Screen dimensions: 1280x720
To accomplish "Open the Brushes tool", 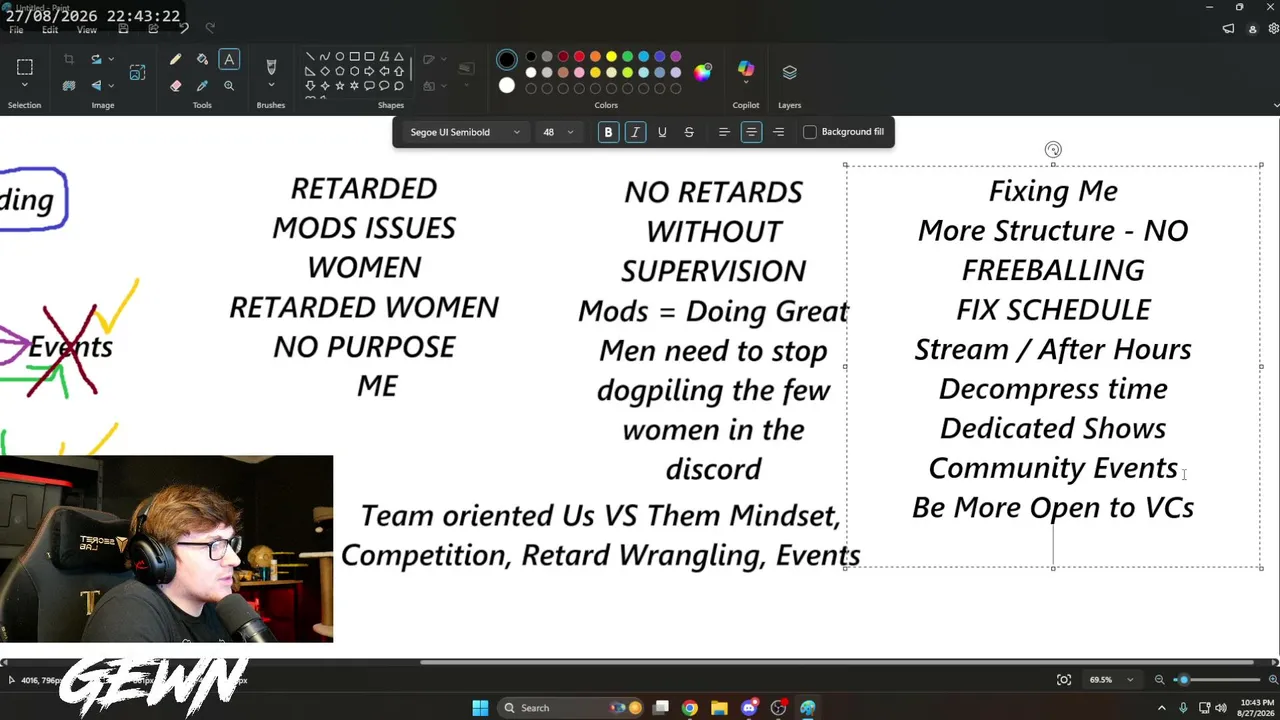I will [270, 67].
